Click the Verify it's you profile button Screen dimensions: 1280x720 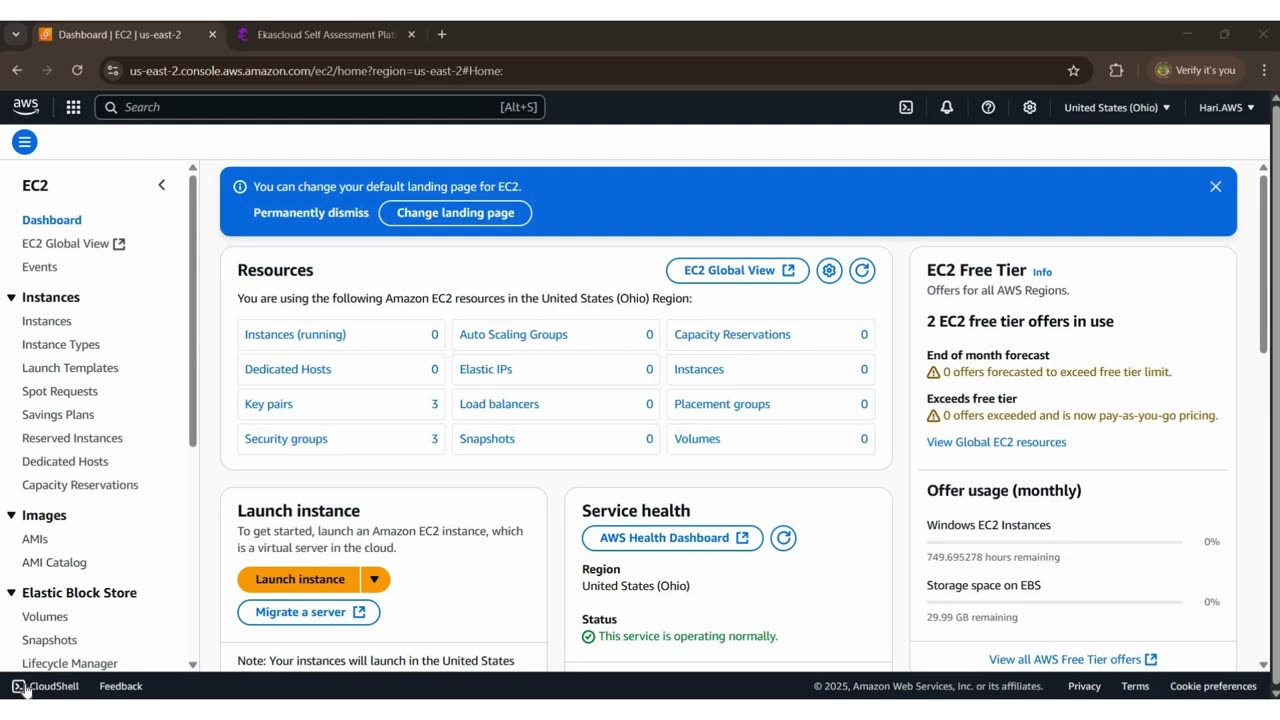pyautogui.click(x=1196, y=70)
